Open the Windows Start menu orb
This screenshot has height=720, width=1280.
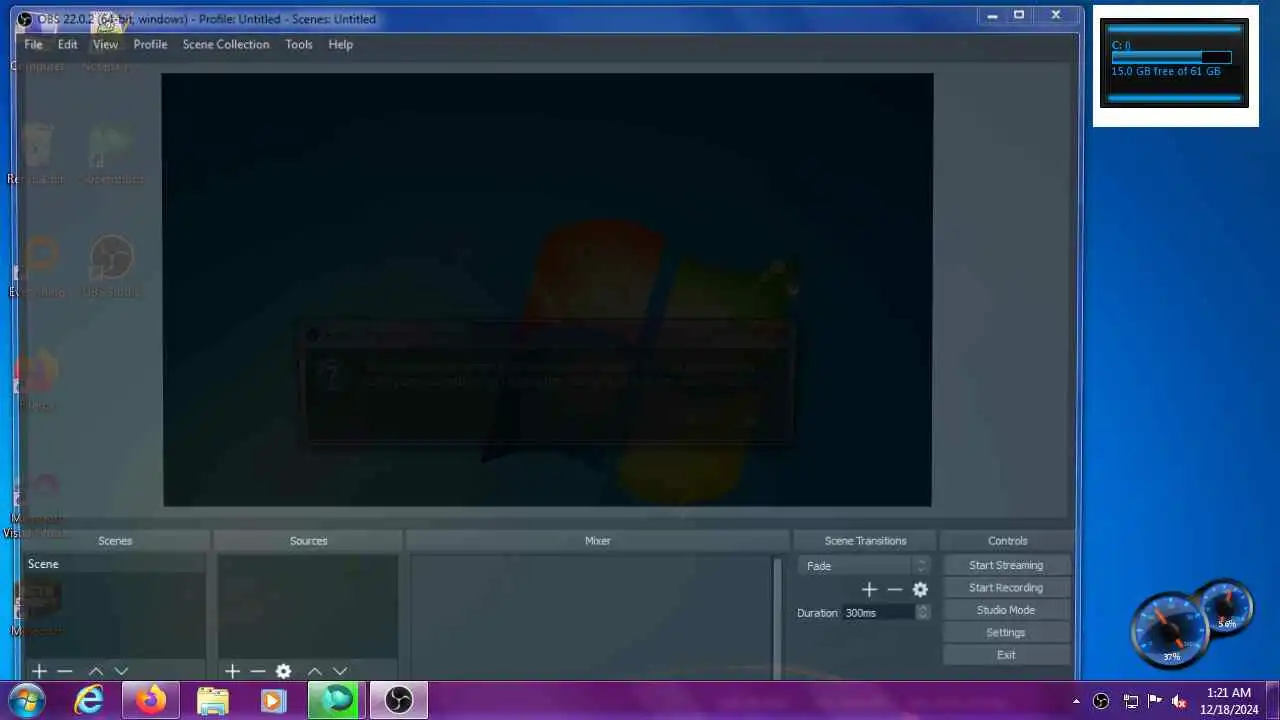click(x=27, y=700)
